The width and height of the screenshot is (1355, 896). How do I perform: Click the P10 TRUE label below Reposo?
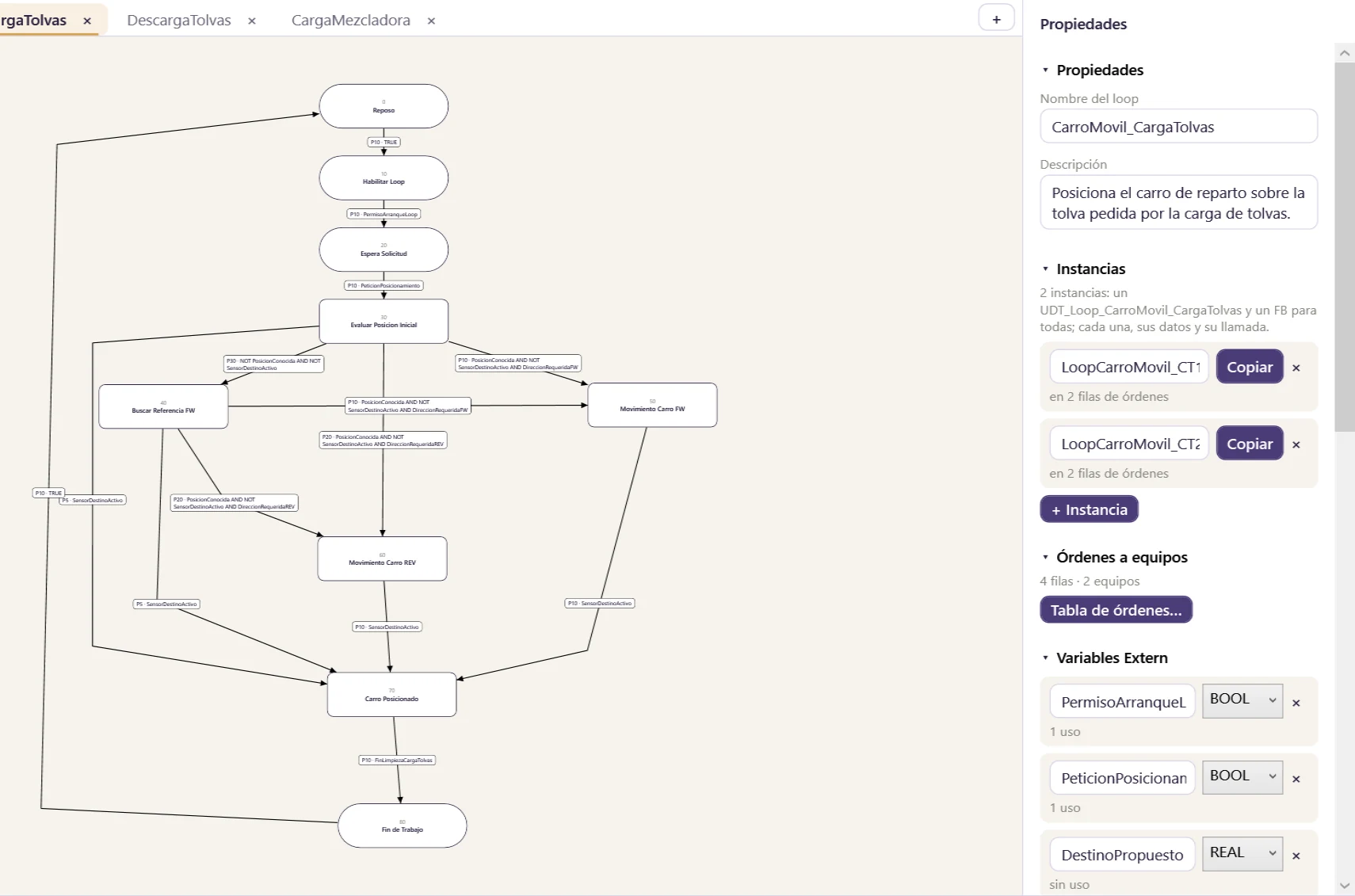[384, 143]
